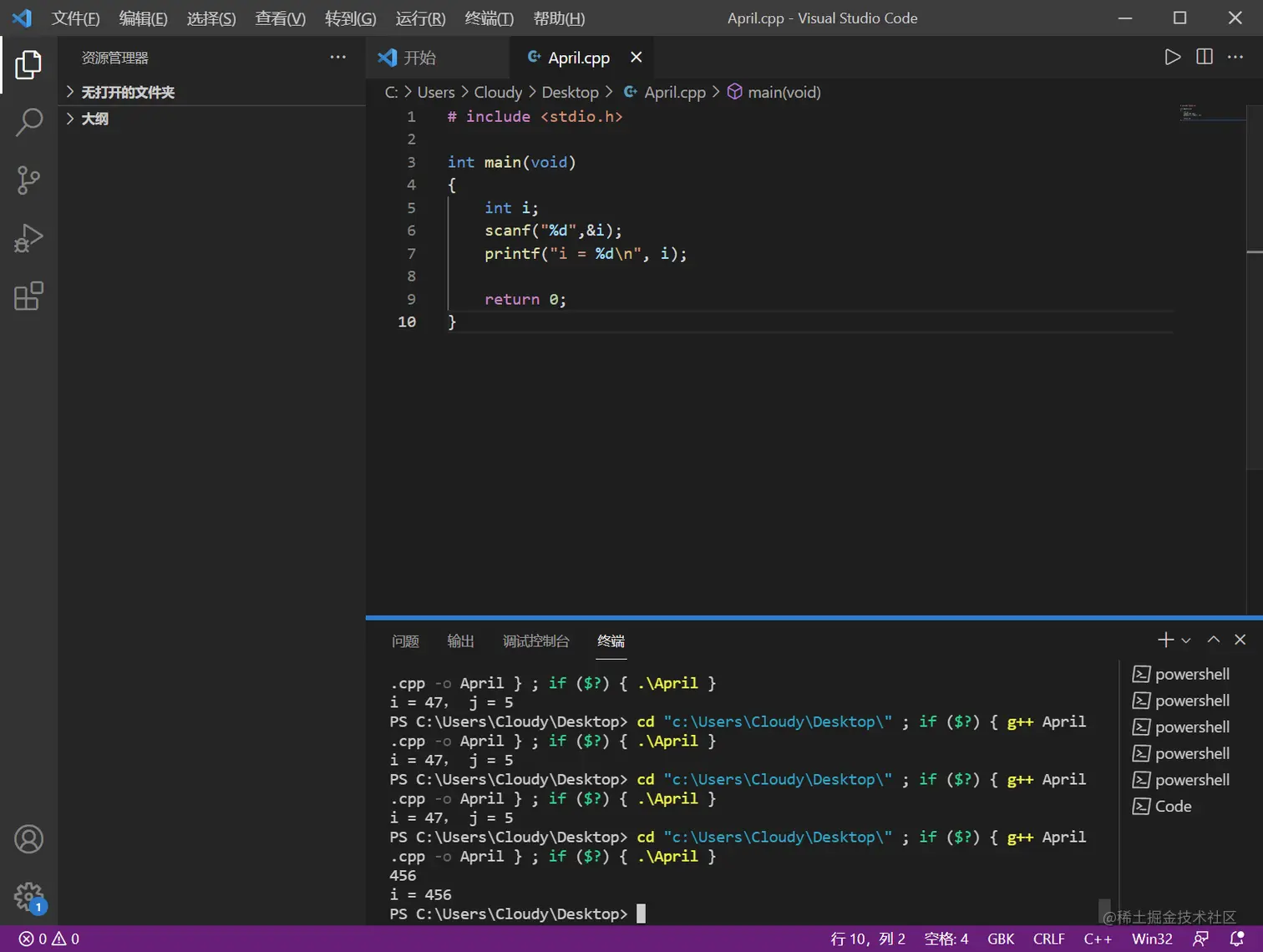1263x952 pixels.
Task: Click the editor minimap preview
Action: (x=1192, y=114)
